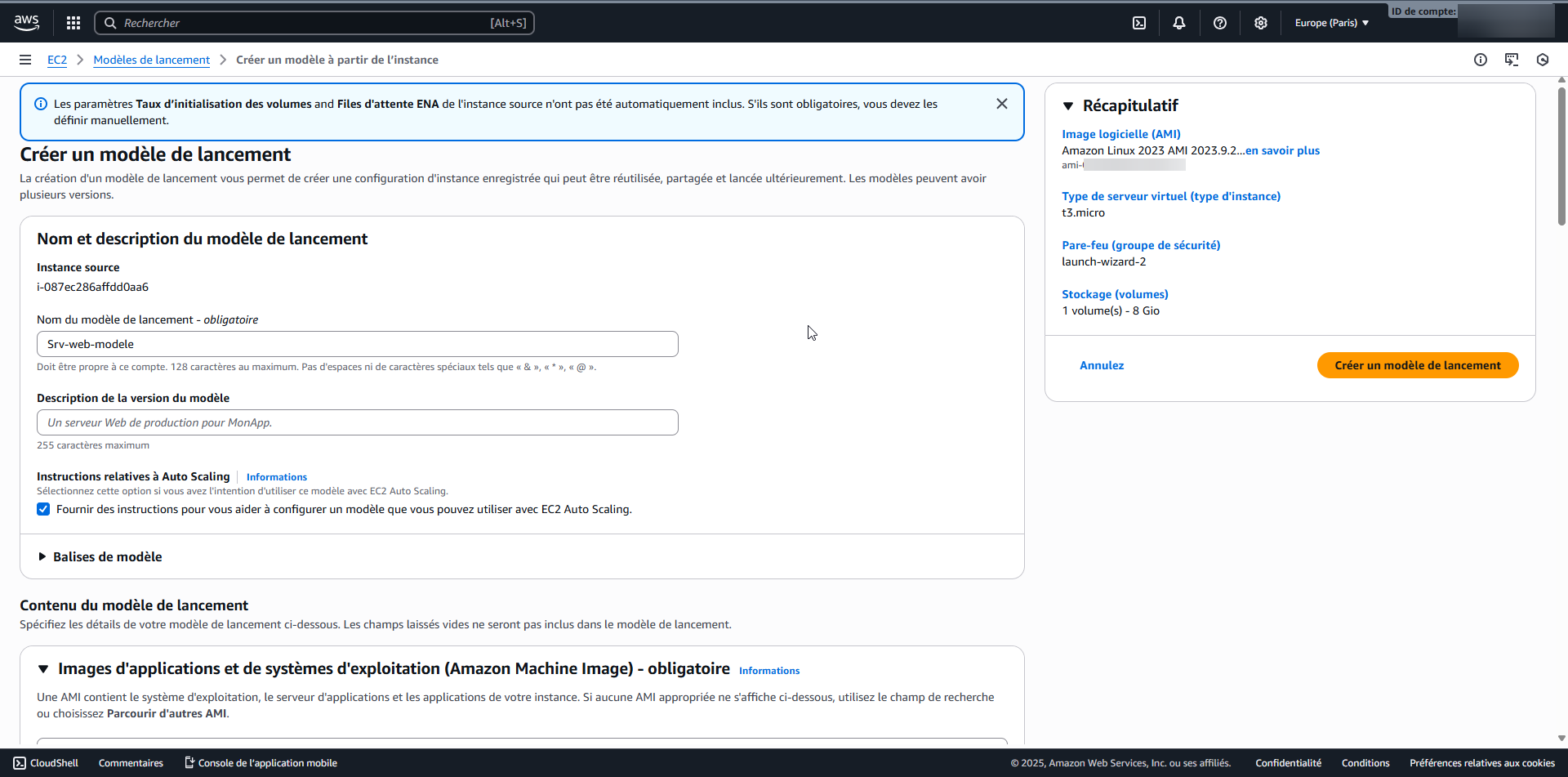Click the Description de la version field

pos(357,422)
